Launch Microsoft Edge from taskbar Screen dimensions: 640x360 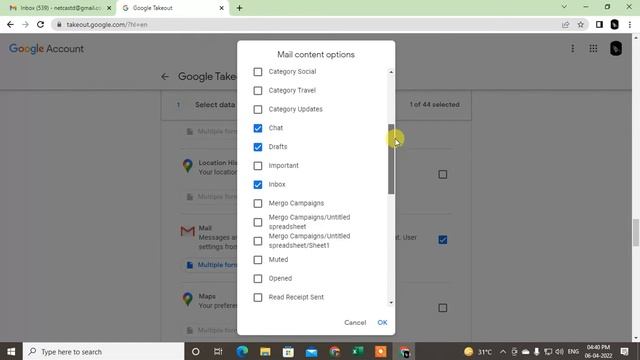point(242,351)
